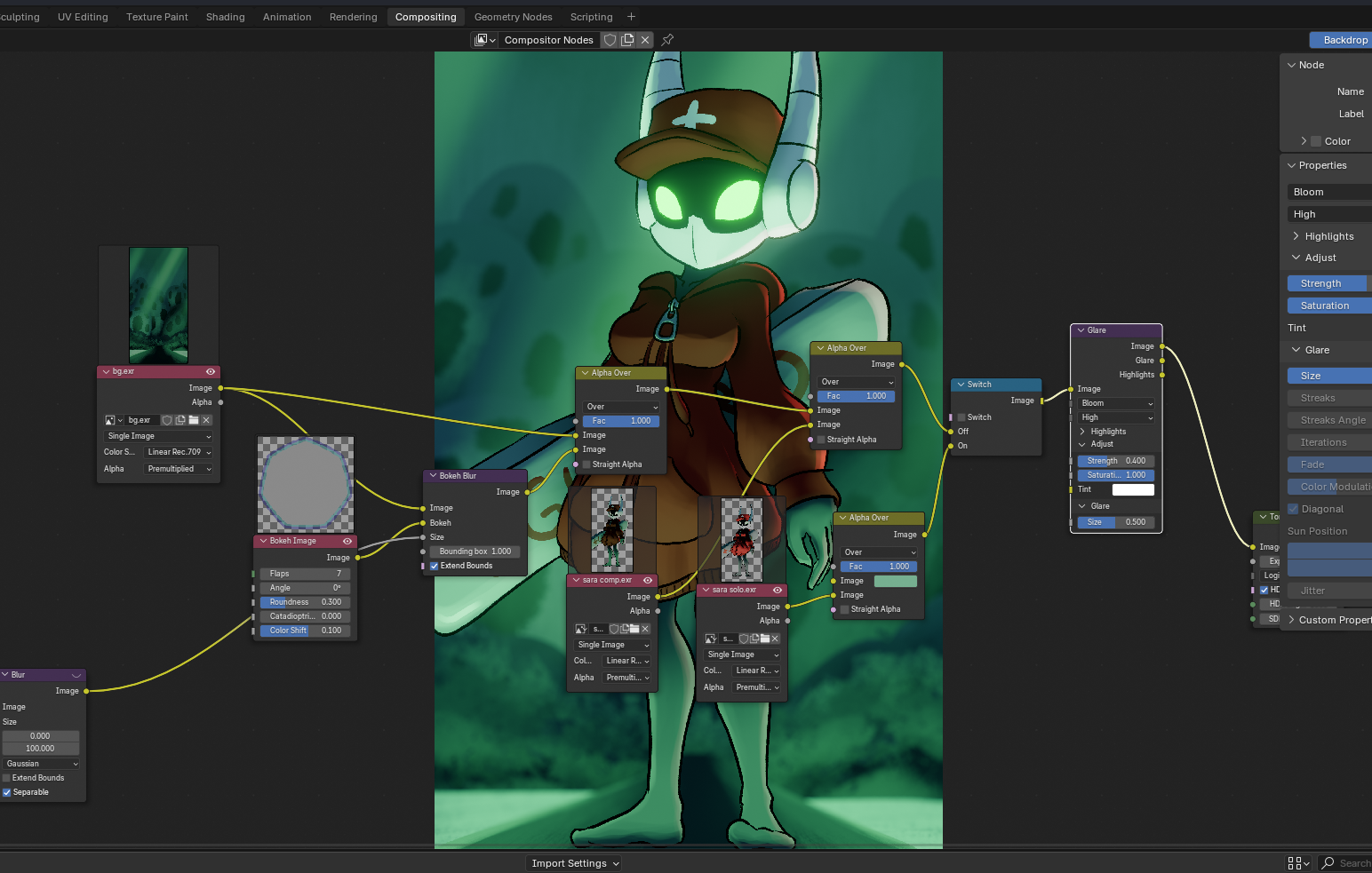Viewport: 1372px width, 873px height.
Task: Toggle the fake user shield in sara solo.exr node
Action: point(744,639)
